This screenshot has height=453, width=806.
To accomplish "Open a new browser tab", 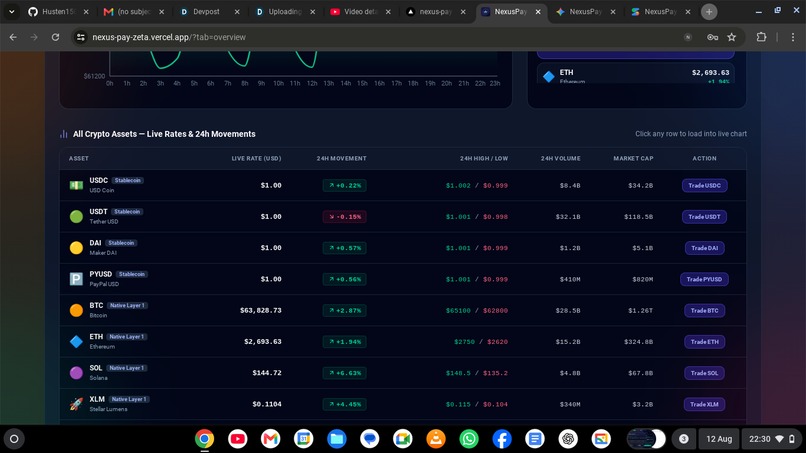I will (x=709, y=11).
